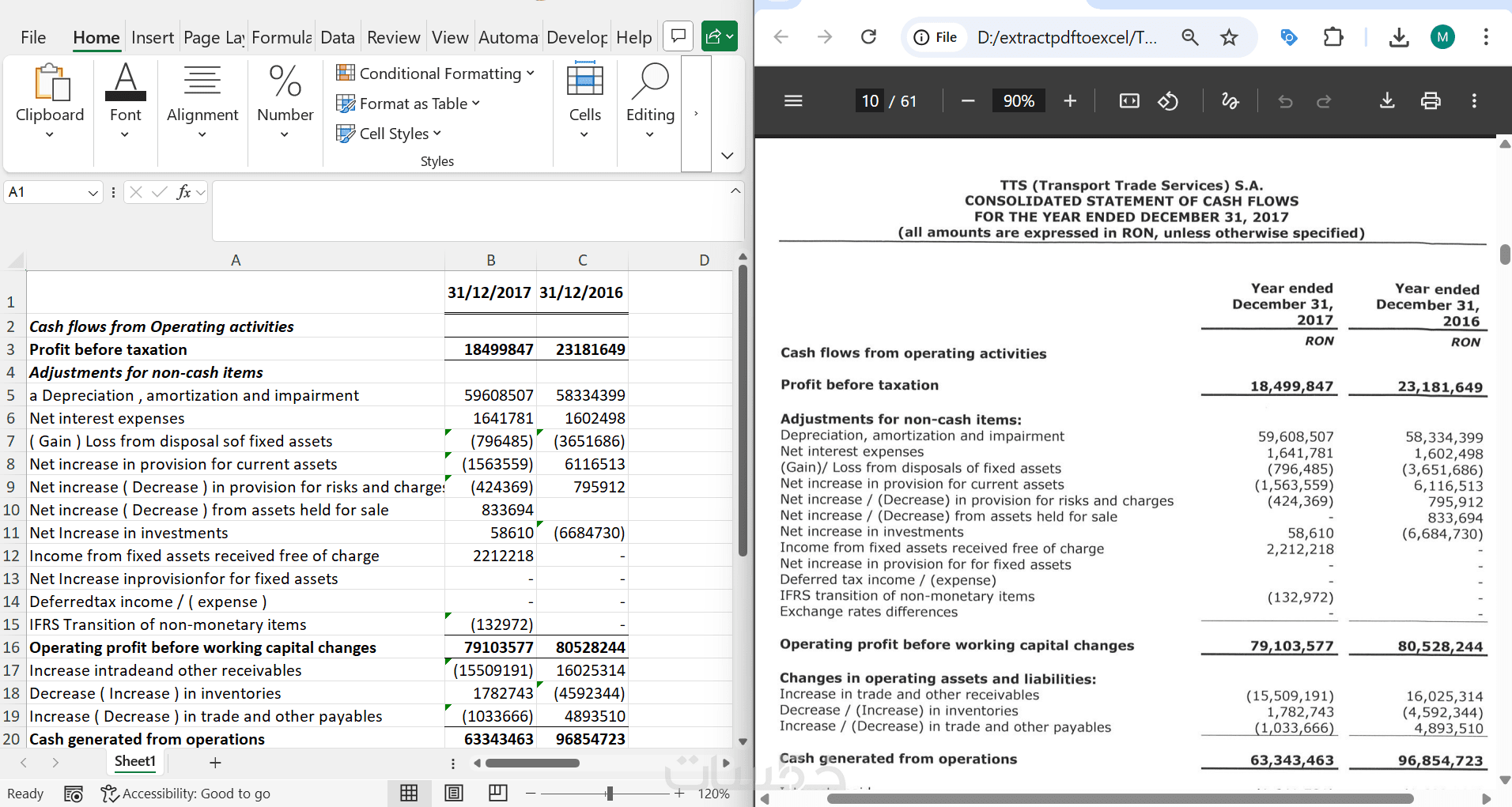Open PDF viewer more actions menu
The height and width of the screenshot is (807, 1512).
tap(1474, 100)
